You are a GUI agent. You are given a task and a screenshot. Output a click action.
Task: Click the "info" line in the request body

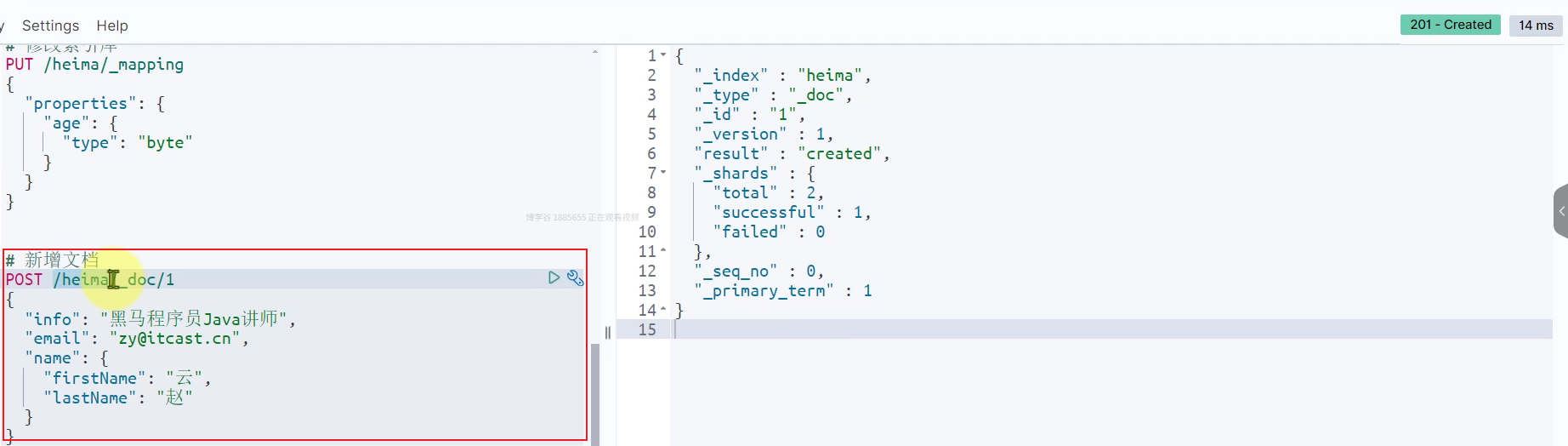(161, 319)
